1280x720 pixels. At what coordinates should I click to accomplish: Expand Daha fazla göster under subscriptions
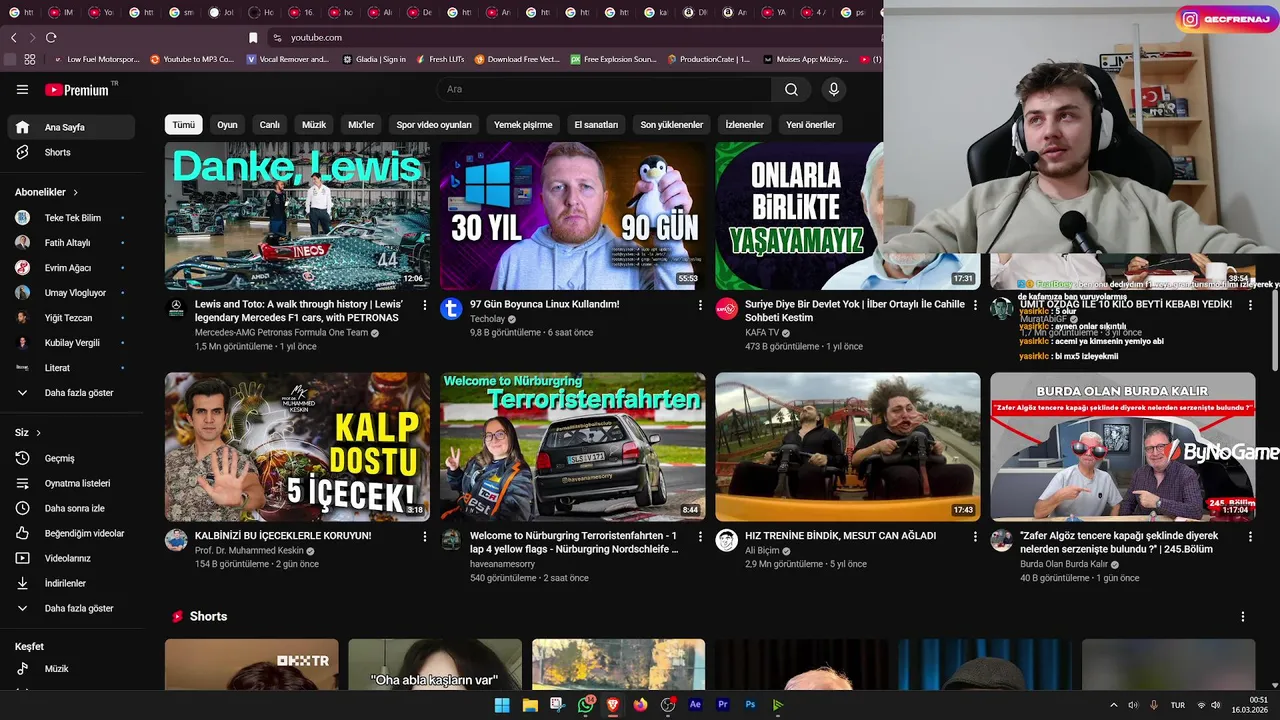pyautogui.click(x=71, y=393)
